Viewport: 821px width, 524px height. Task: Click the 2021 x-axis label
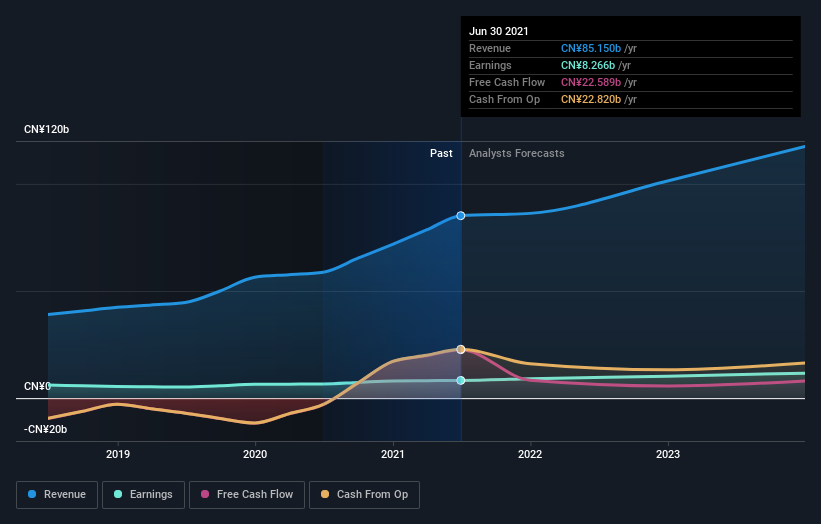pos(393,454)
